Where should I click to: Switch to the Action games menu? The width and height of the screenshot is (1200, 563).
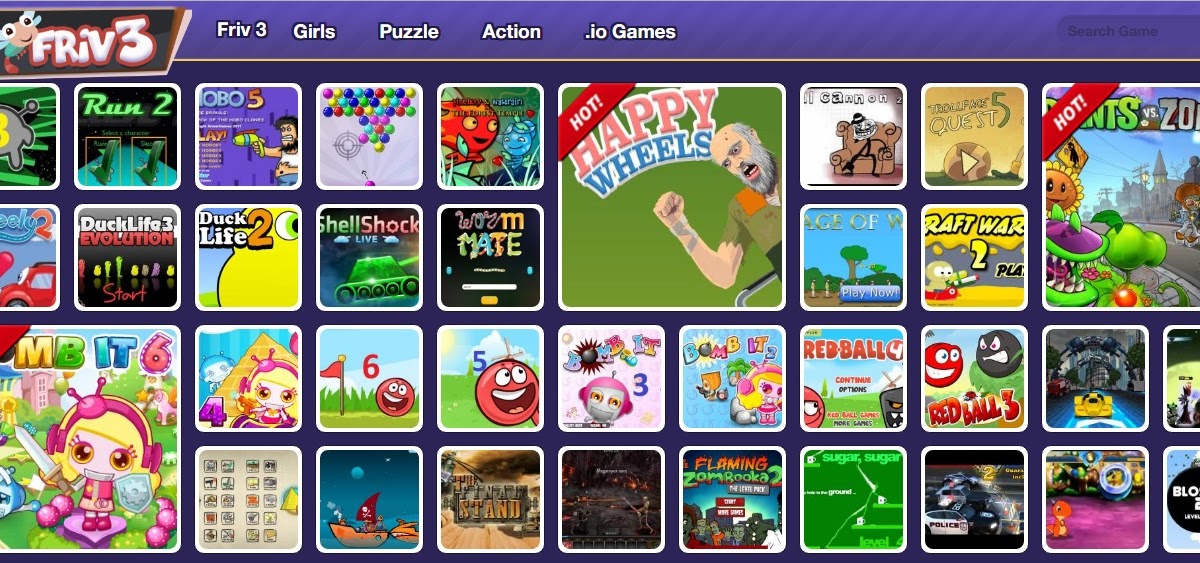pos(511,31)
